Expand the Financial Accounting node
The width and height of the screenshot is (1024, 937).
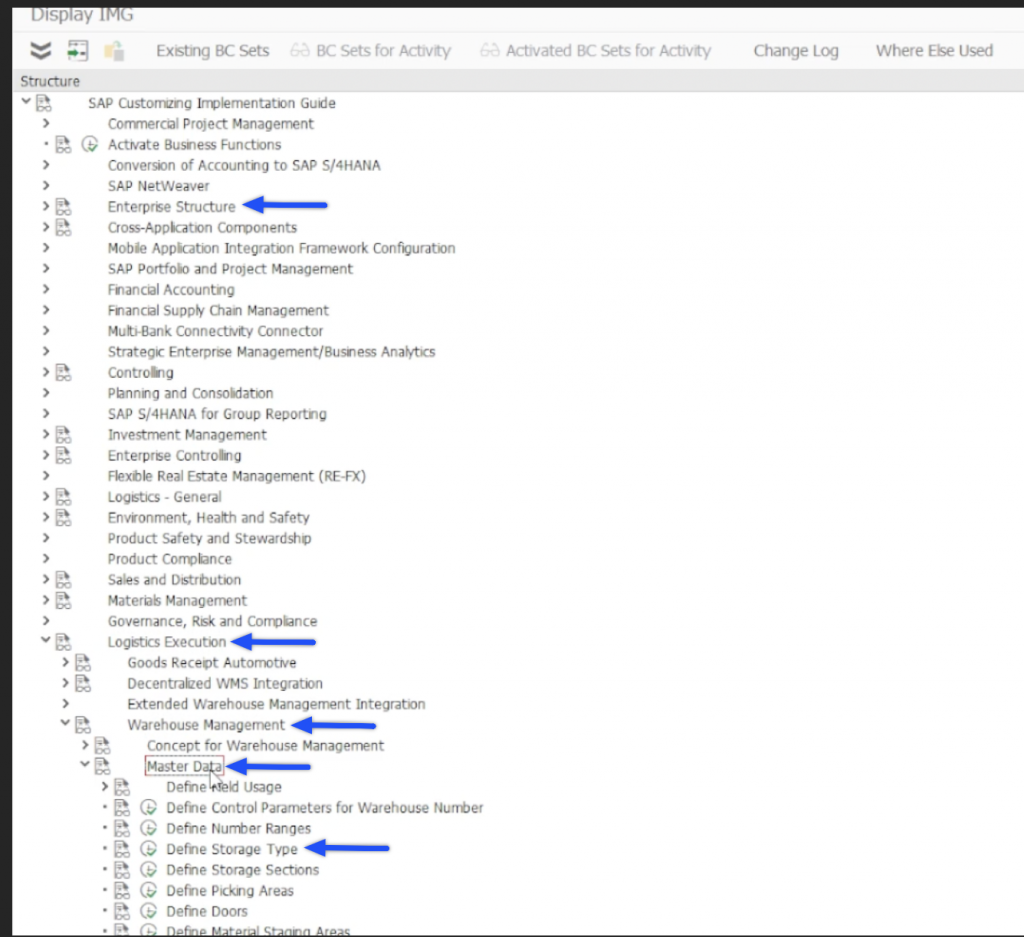pyautogui.click(x=45, y=290)
